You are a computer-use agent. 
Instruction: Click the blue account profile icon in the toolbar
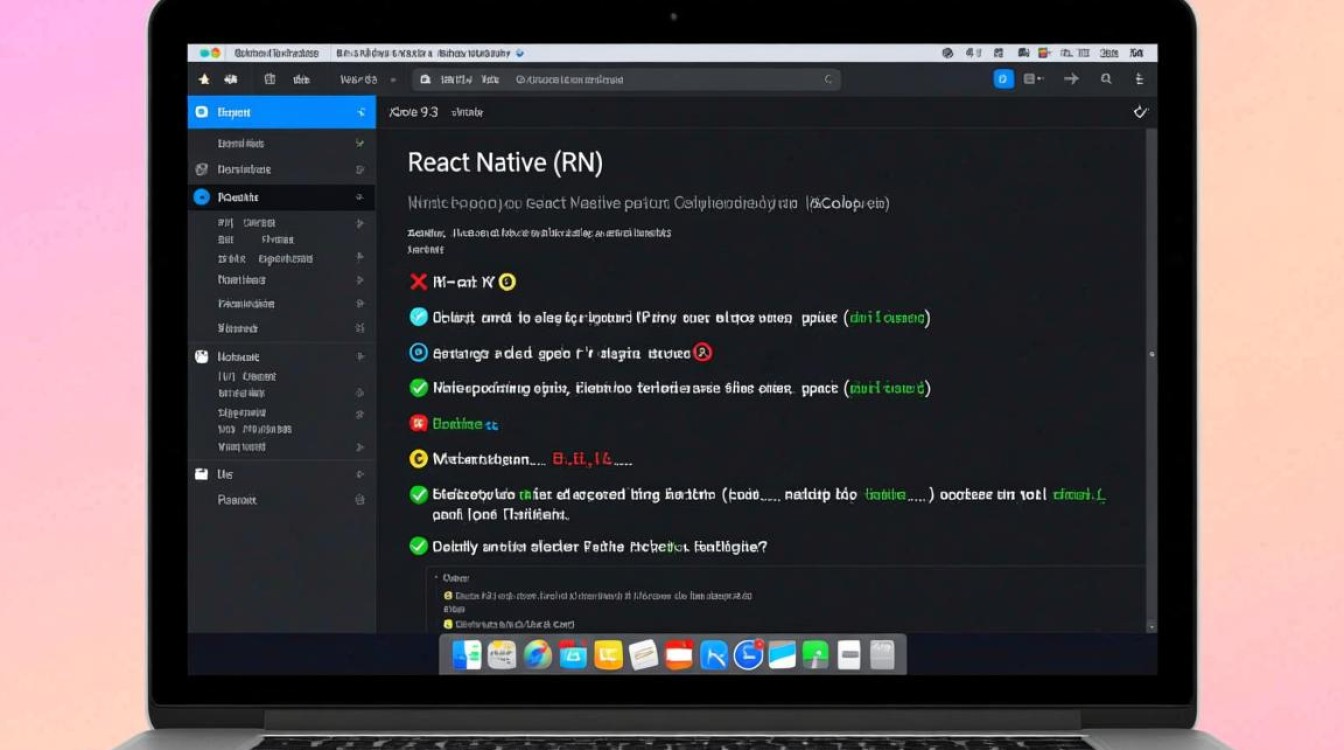tap(1003, 79)
